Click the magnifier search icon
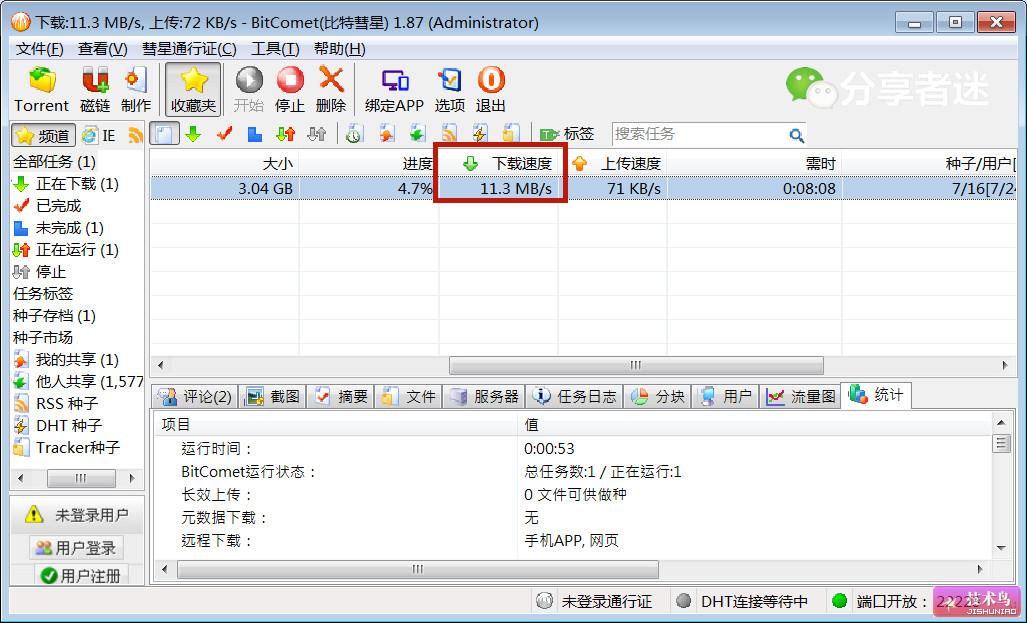The width and height of the screenshot is (1027, 623). (796, 136)
